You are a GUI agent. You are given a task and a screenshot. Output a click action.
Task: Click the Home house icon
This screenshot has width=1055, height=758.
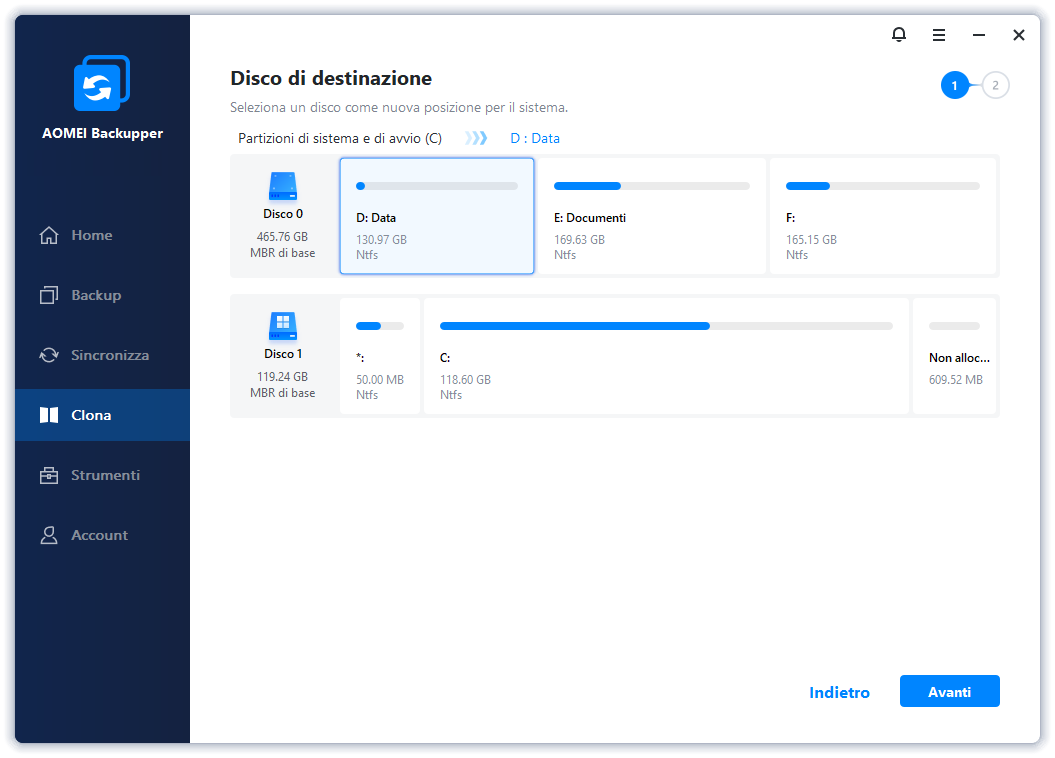point(49,235)
